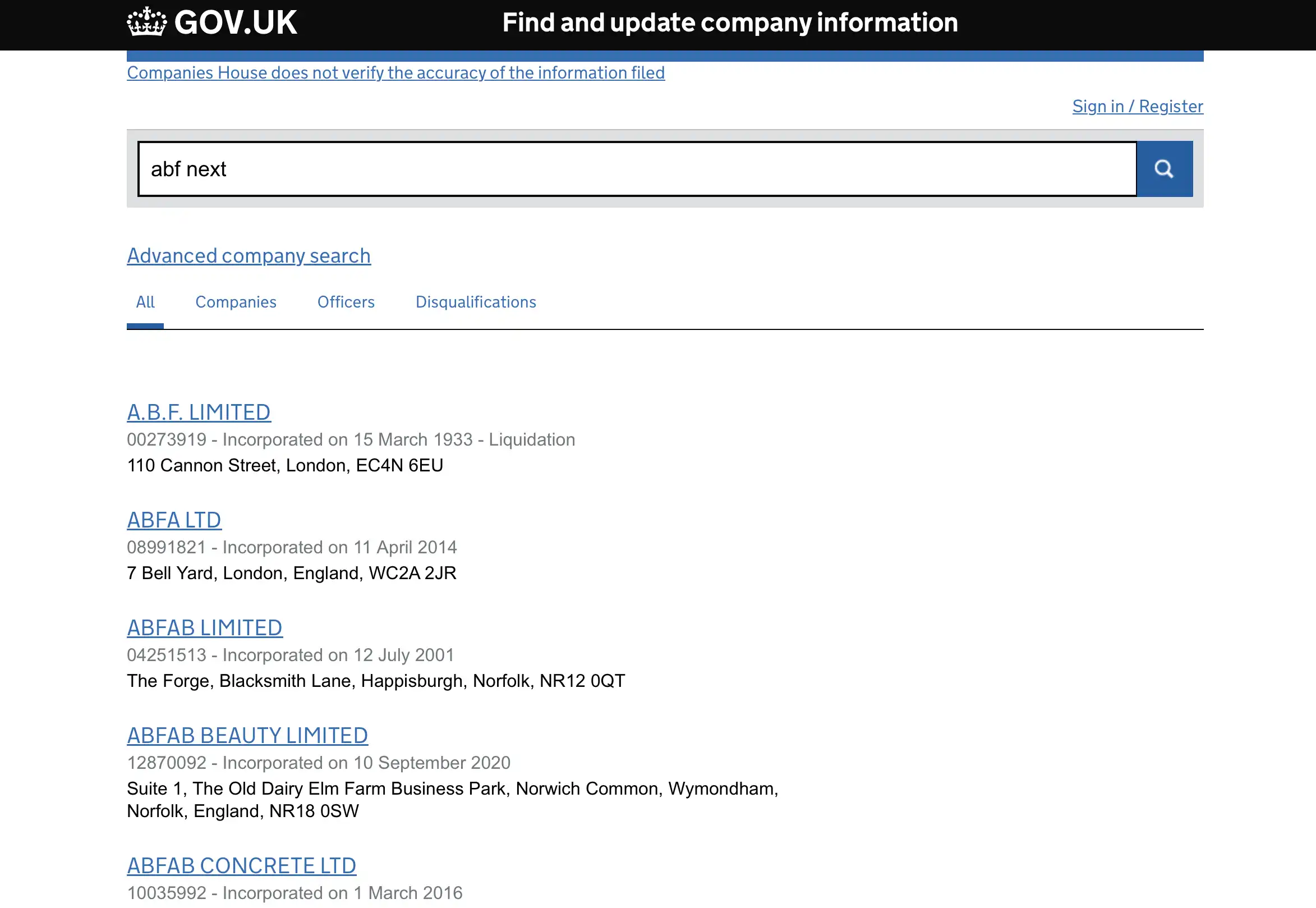
Task: Open ABFAB LIMITED company result
Action: 204,627
